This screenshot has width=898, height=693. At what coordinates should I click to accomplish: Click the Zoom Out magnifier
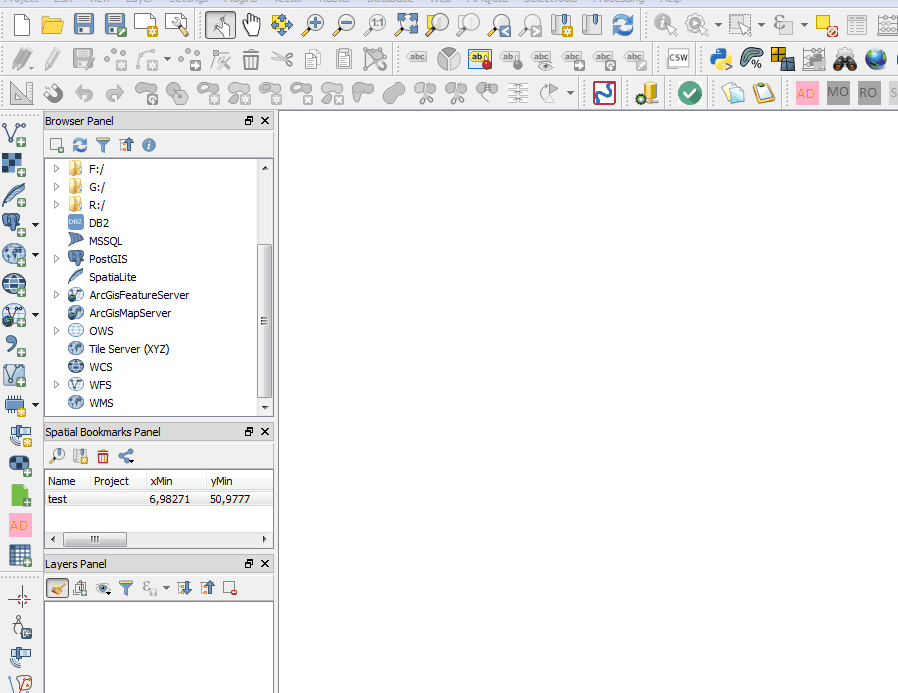(x=345, y=25)
